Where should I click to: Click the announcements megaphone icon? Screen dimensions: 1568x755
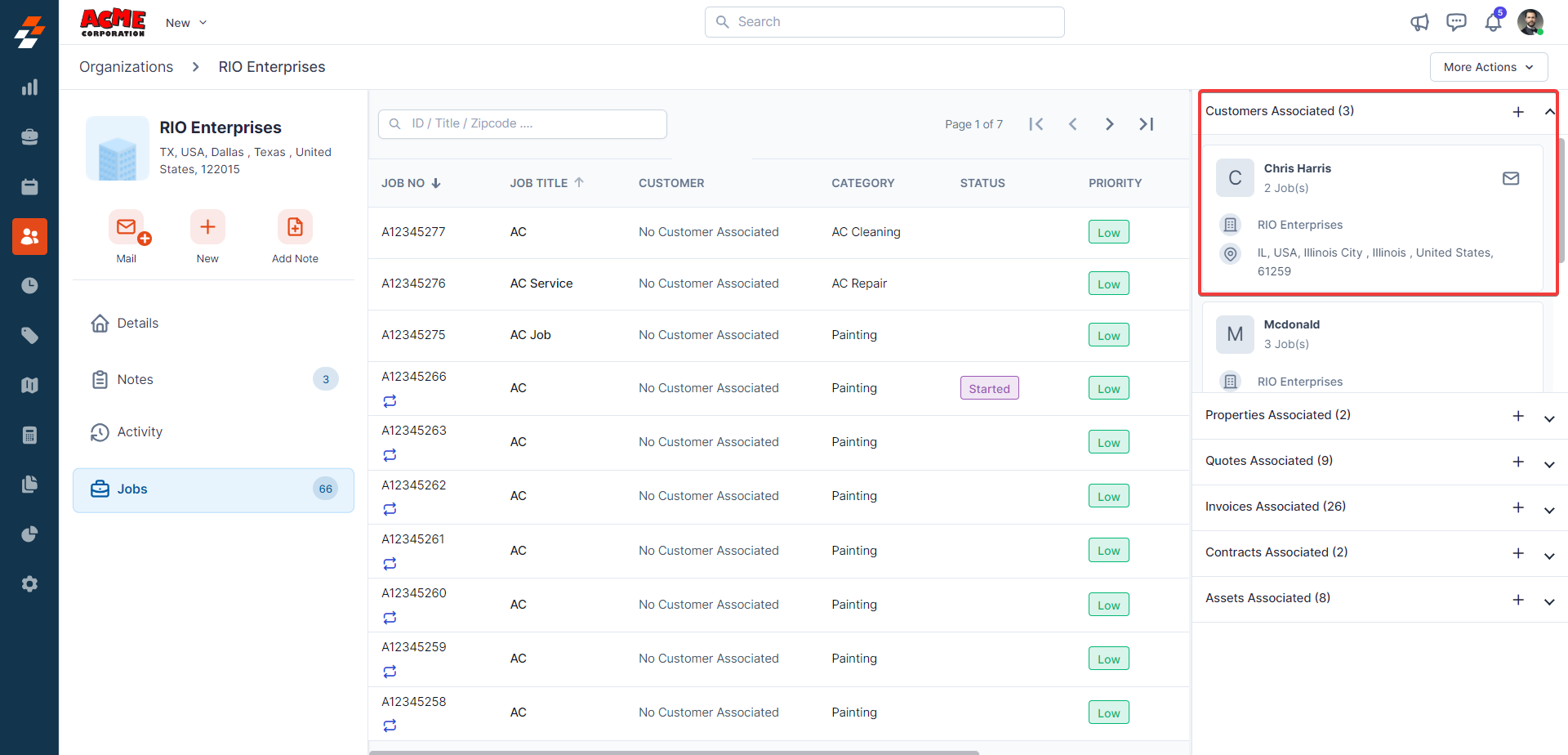coord(1419,22)
